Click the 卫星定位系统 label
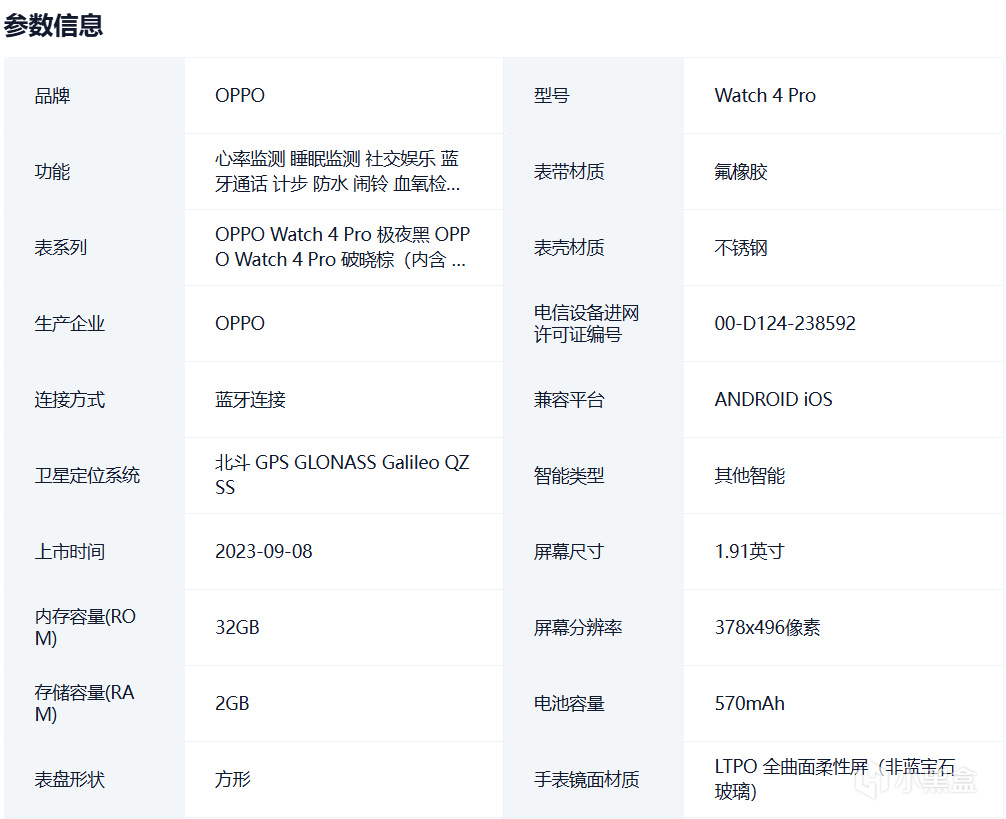Screen dimensions: 1006x819 [87, 475]
